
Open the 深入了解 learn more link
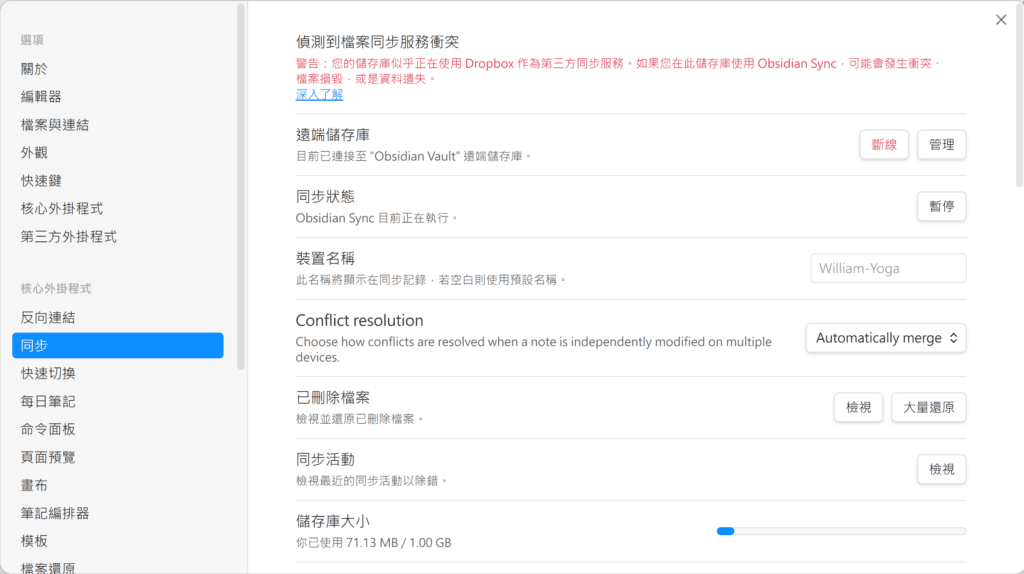coord(319,94)
